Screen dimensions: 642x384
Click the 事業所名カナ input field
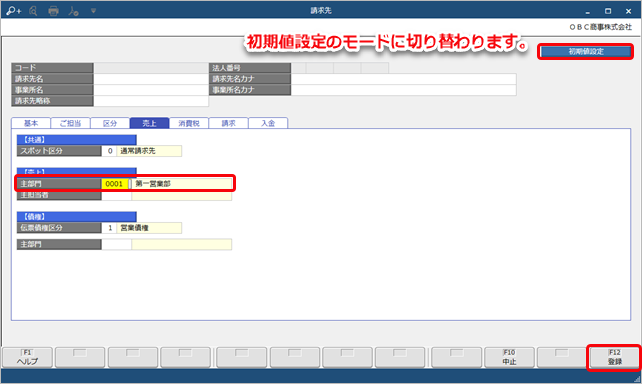[x=403, y=90]
